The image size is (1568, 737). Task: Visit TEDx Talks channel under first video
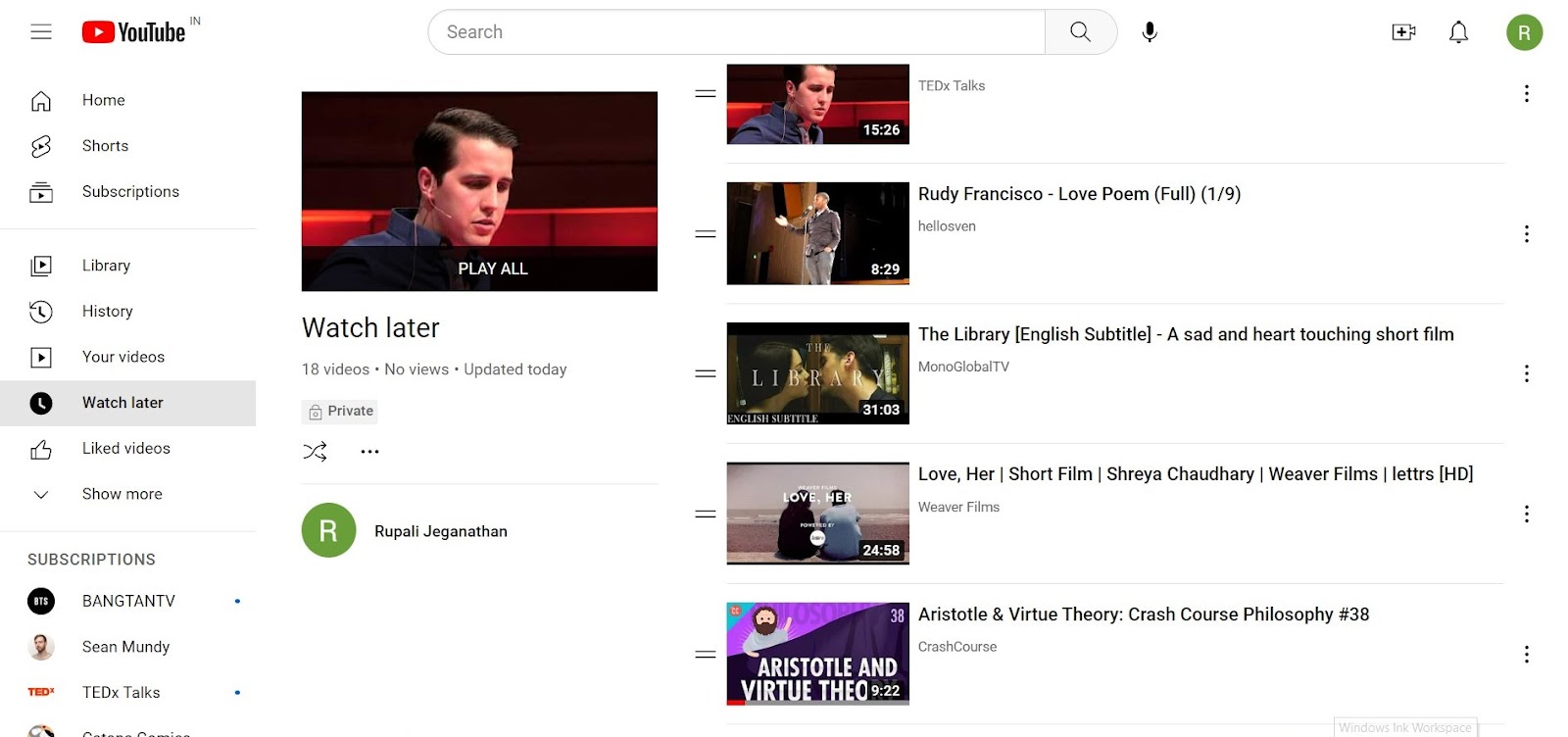[x=952, y=86]
